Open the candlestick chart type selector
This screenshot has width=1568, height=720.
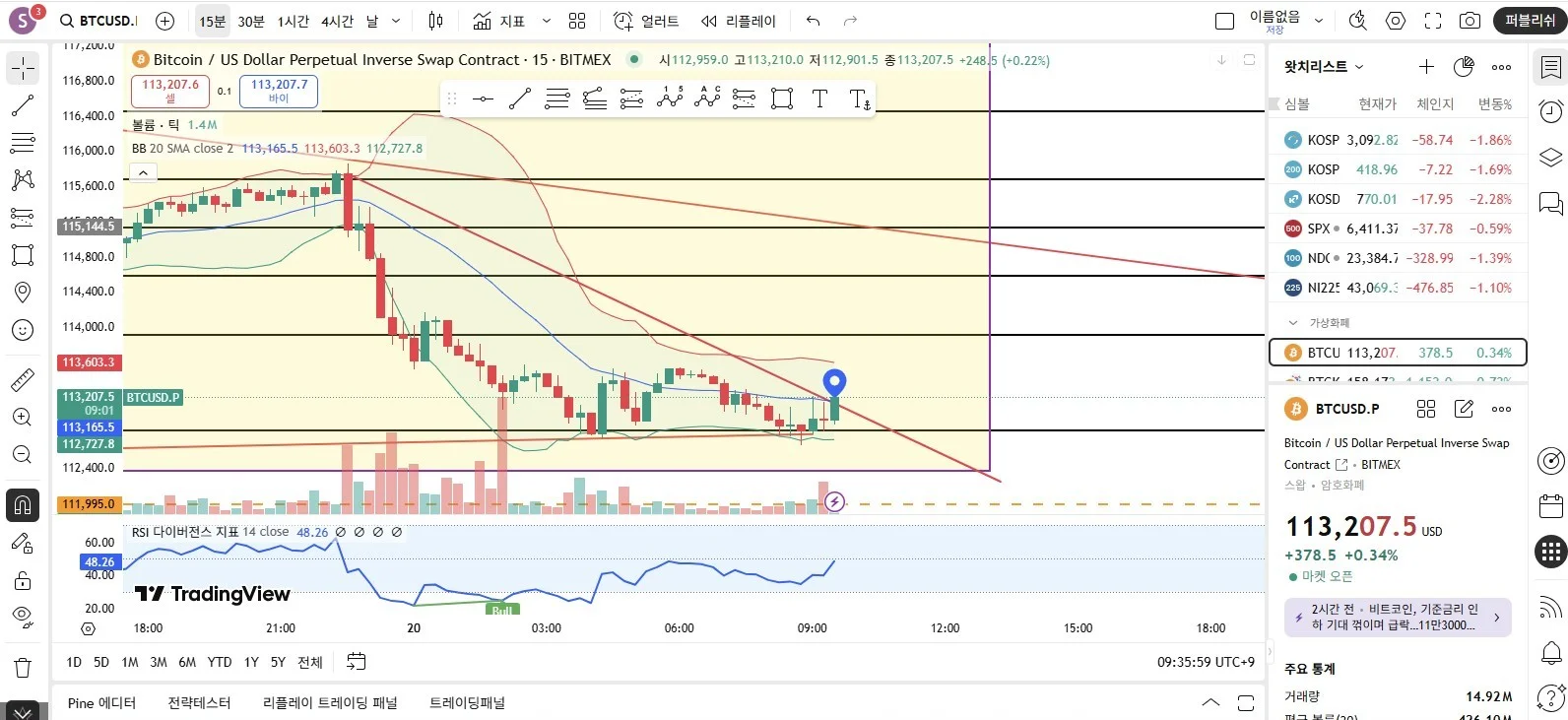click(x=436, y=21)
